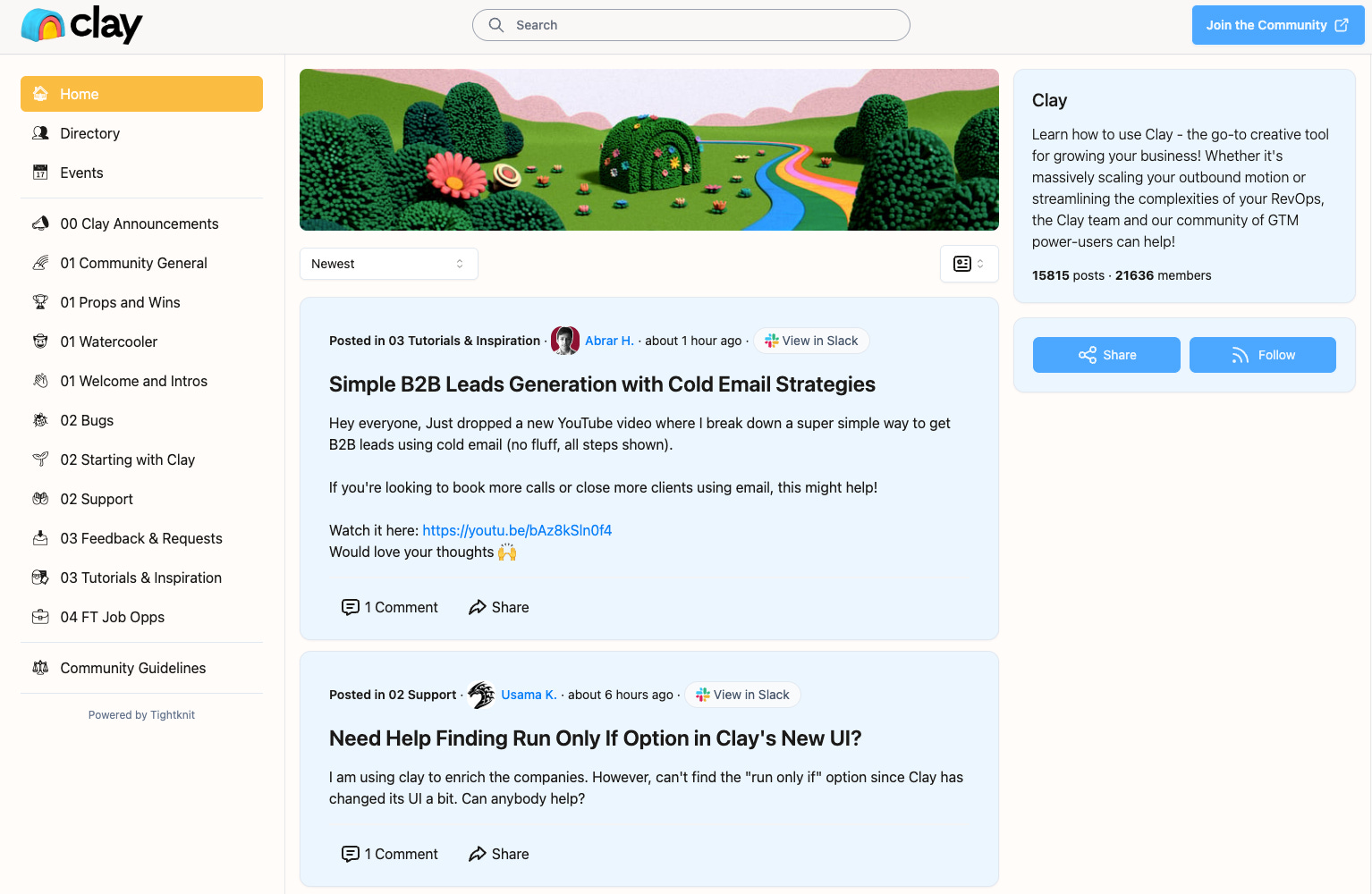This screenshot has width=1372, height=894.
Task: Click comment icon on Run Only If post
Action: 351,854
